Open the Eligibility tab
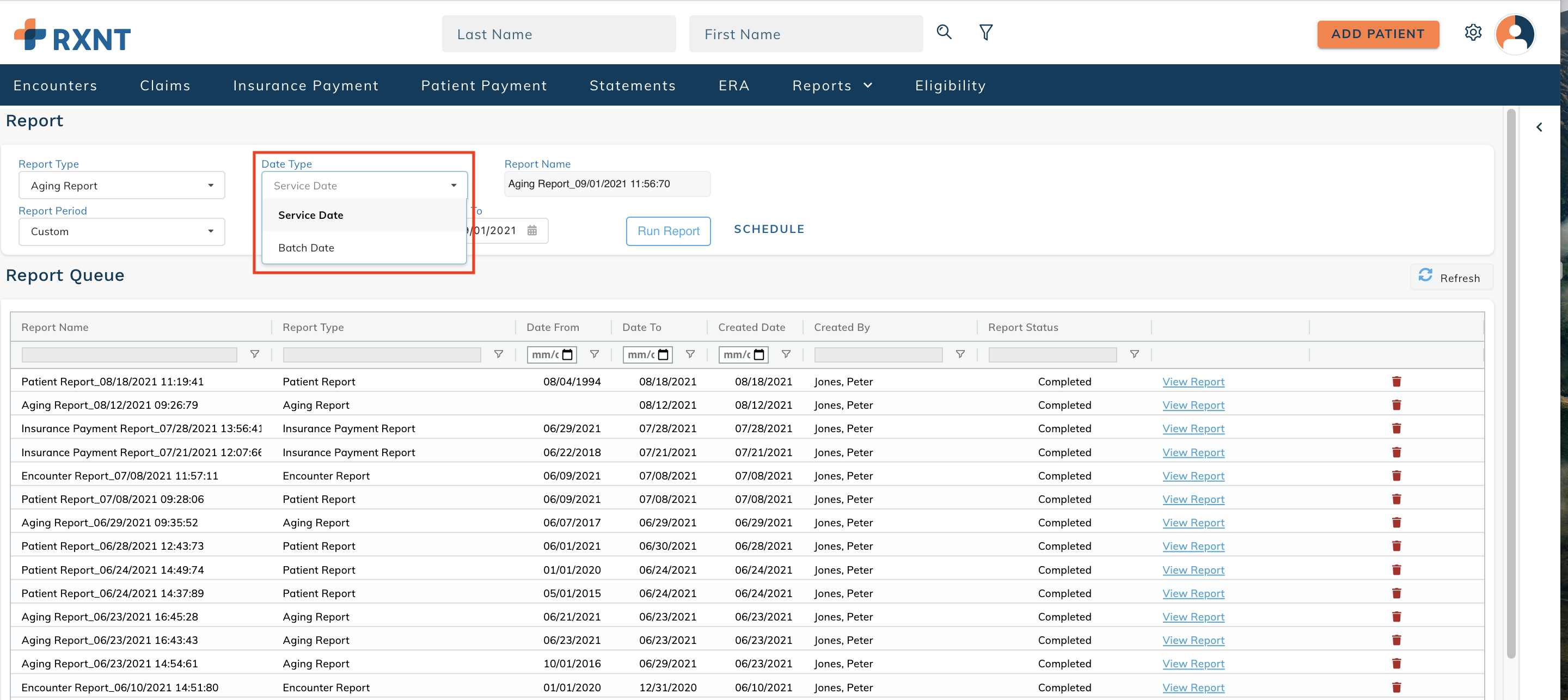This screenshot has height=700, width=1568. tap(950, 86)
